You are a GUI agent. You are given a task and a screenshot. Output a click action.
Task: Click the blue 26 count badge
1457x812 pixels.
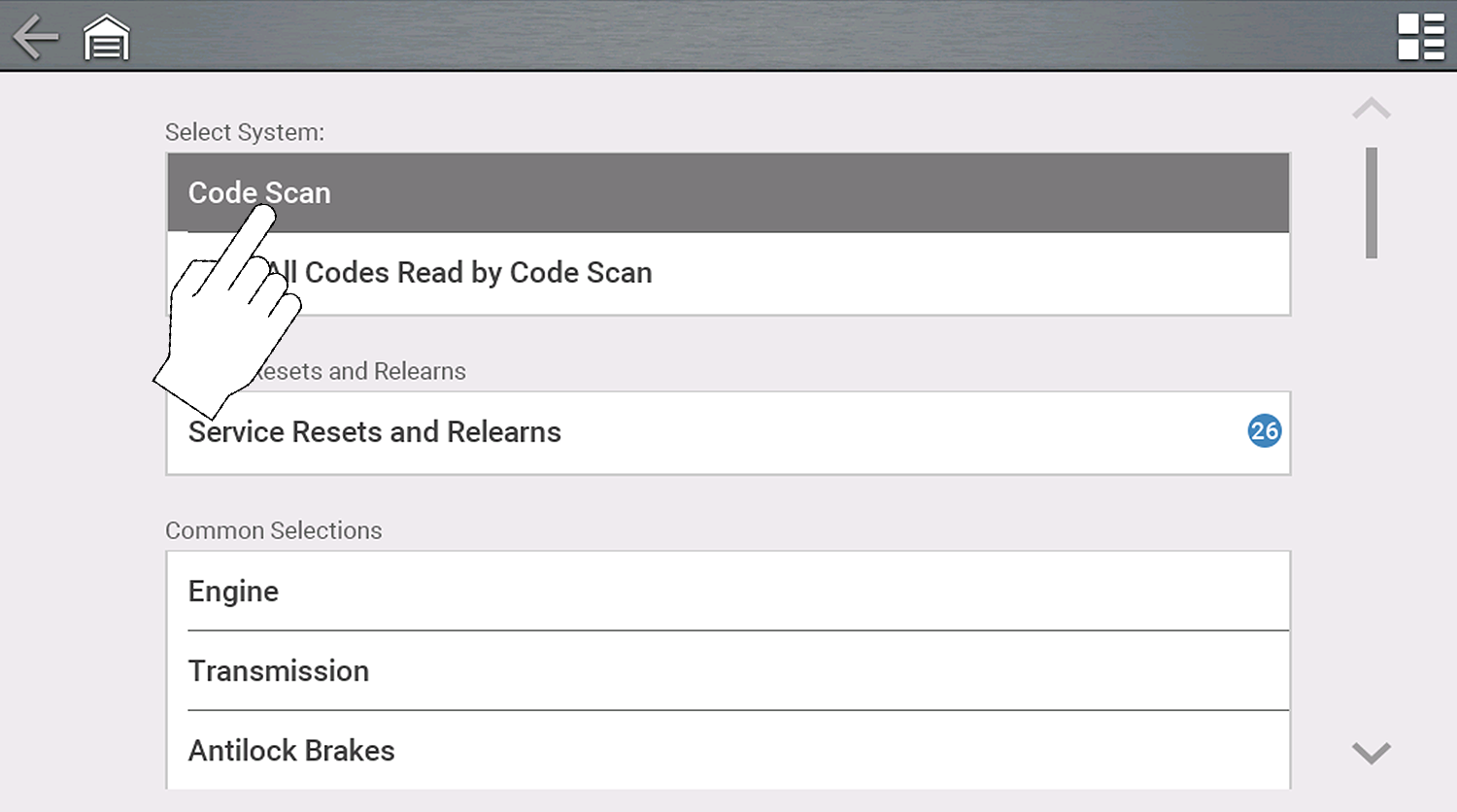point(1264,430)
